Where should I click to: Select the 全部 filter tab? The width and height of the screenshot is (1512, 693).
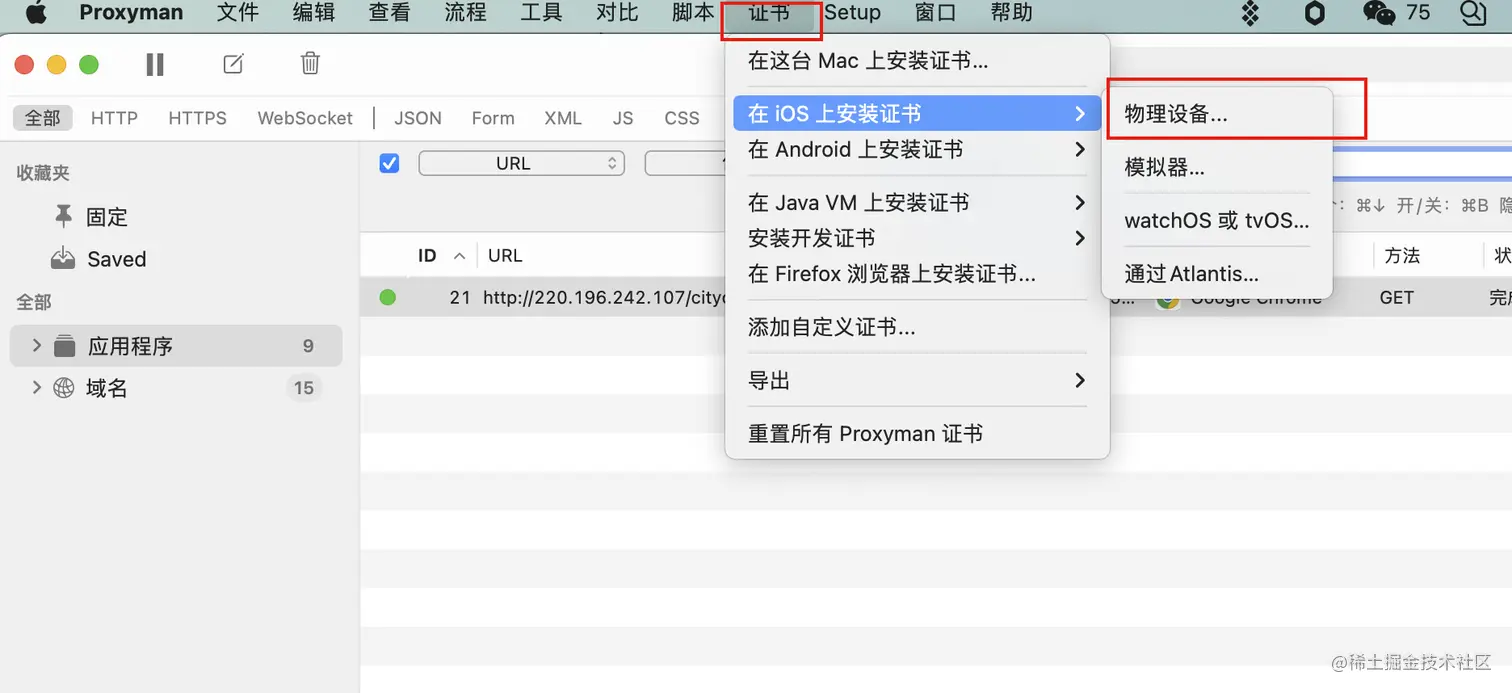[43, 118]
